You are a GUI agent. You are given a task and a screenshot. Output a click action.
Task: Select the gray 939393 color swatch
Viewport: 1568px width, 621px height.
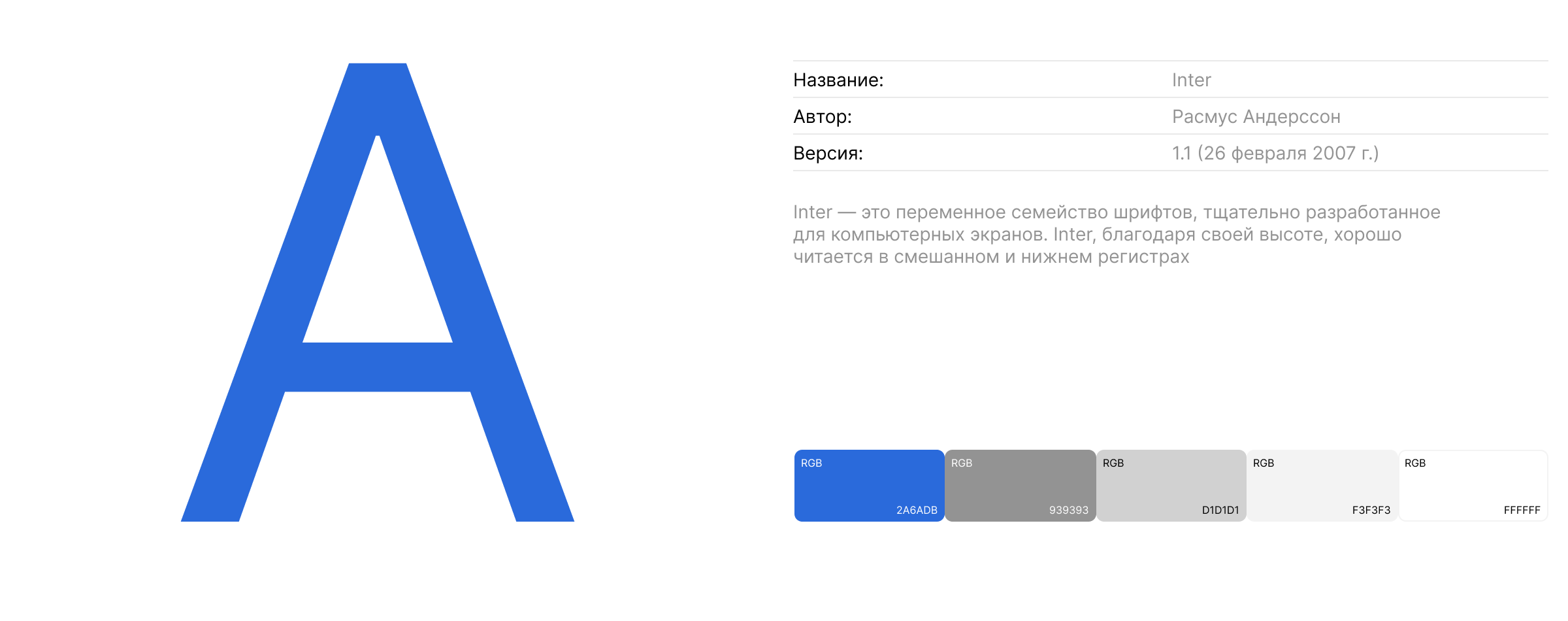[x=1020, y=485]
